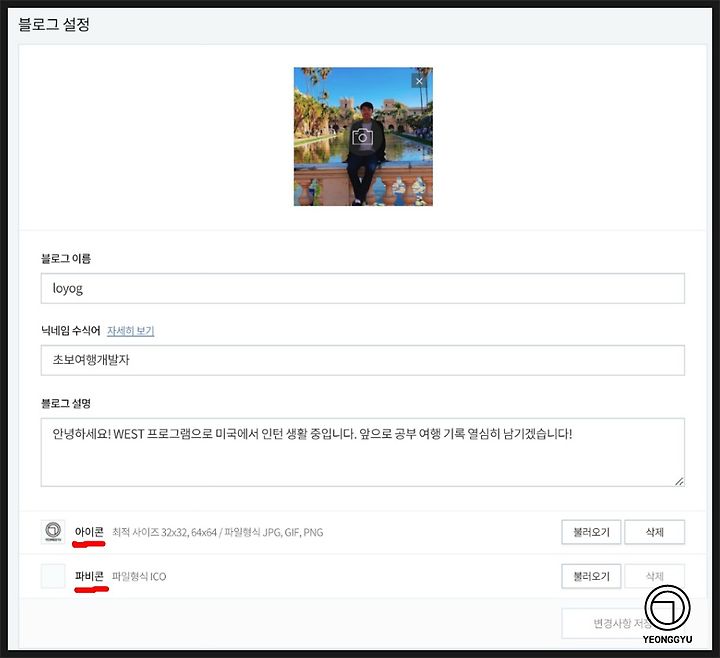Click the 블로그 이름 label
This screenshot has height=658, width=720.
point(66,259)
